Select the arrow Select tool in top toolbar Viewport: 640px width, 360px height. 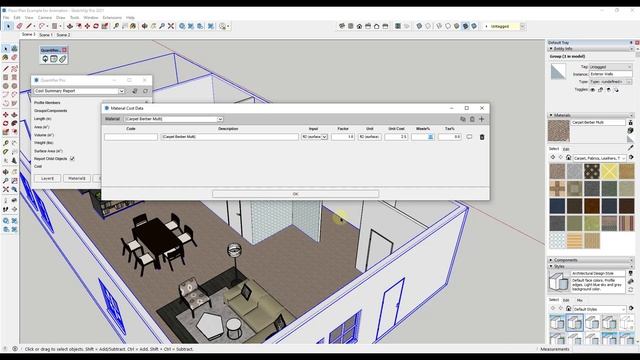tap(8, 26)
